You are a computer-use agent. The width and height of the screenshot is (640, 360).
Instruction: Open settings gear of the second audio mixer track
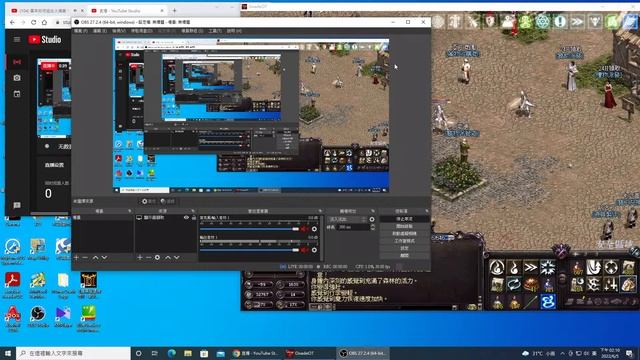pos(314,250)
